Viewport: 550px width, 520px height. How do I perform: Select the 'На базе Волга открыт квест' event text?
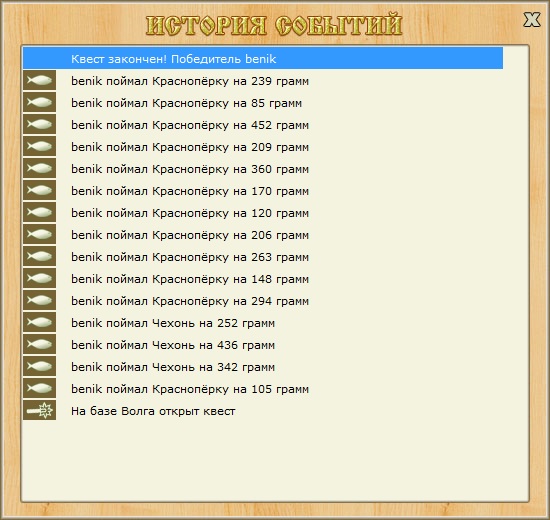(153, 411)
